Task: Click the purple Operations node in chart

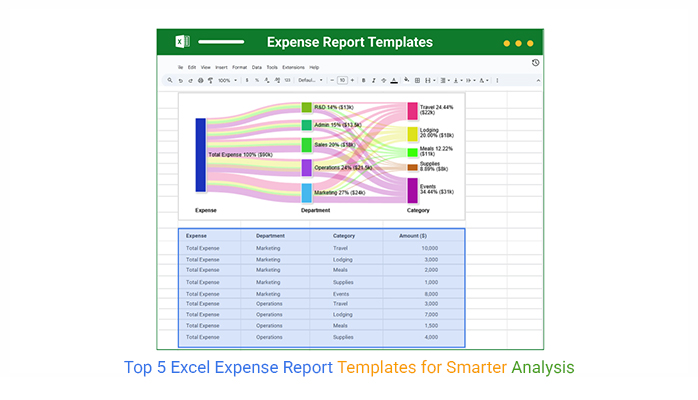Action: [x=306, y=168]
